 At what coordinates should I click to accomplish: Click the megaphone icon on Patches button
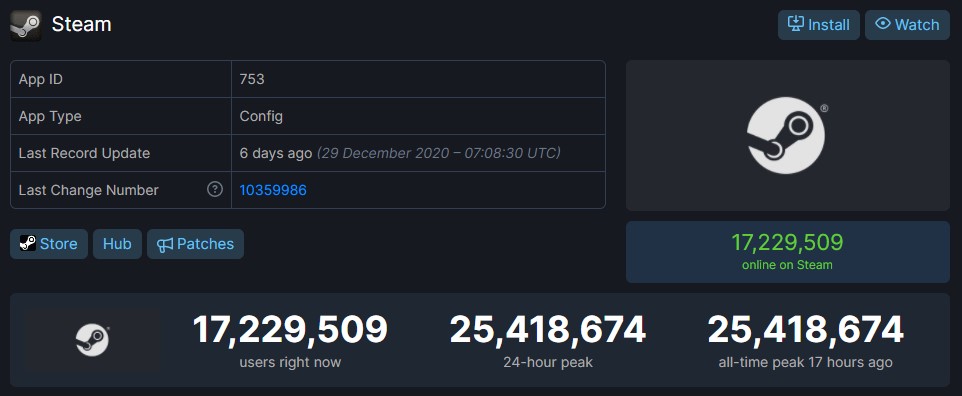coord(165,244)
